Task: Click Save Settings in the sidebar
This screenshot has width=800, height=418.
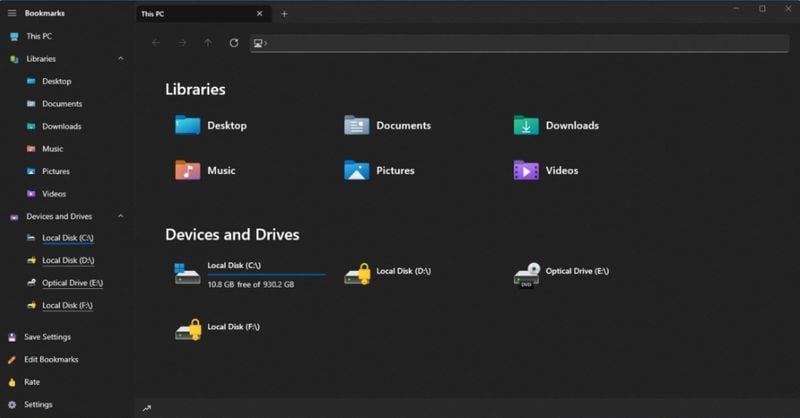Action: point(47,337)
